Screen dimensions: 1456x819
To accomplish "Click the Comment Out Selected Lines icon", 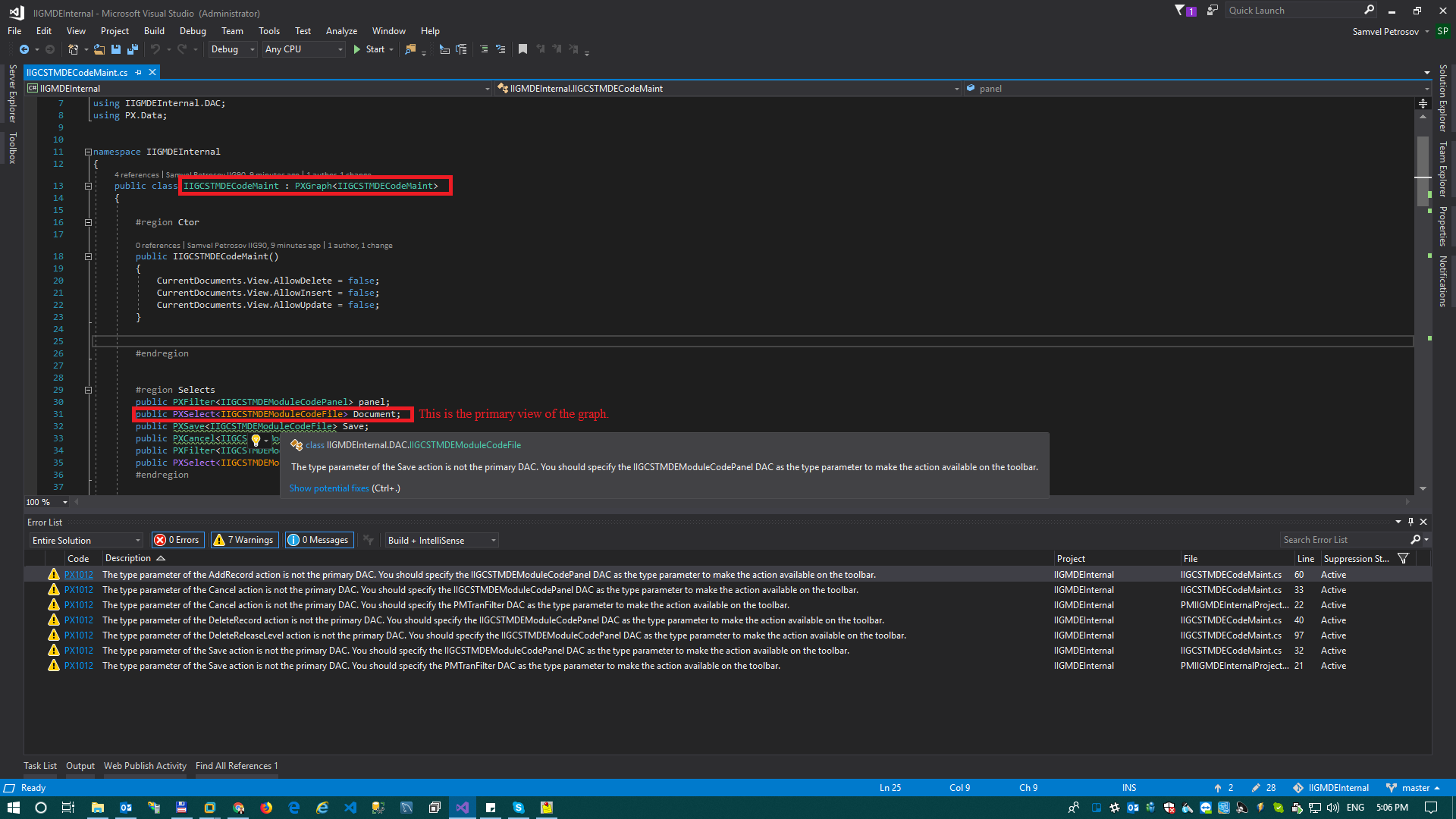I will [484, 49].
